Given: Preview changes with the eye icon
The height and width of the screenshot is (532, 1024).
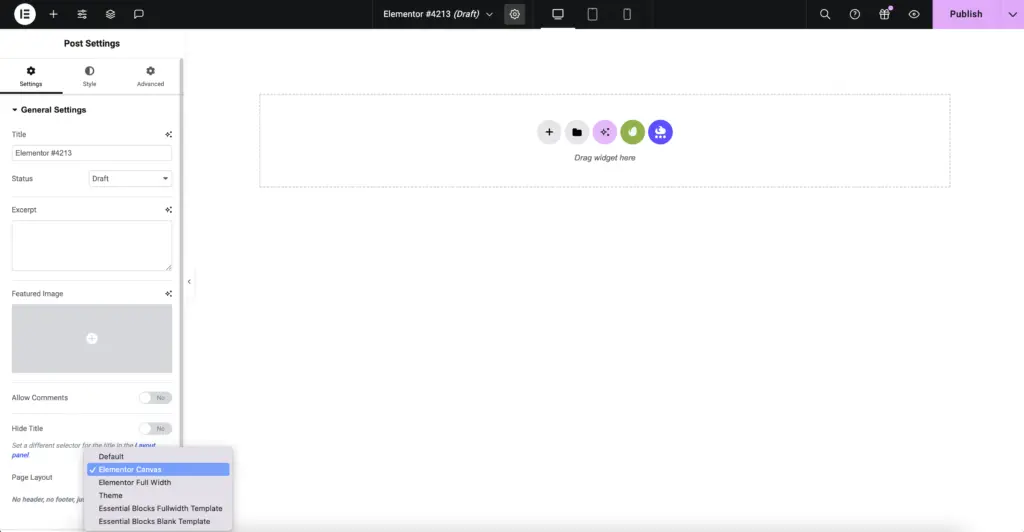Looking at the screenshot, I should [914, 14].
